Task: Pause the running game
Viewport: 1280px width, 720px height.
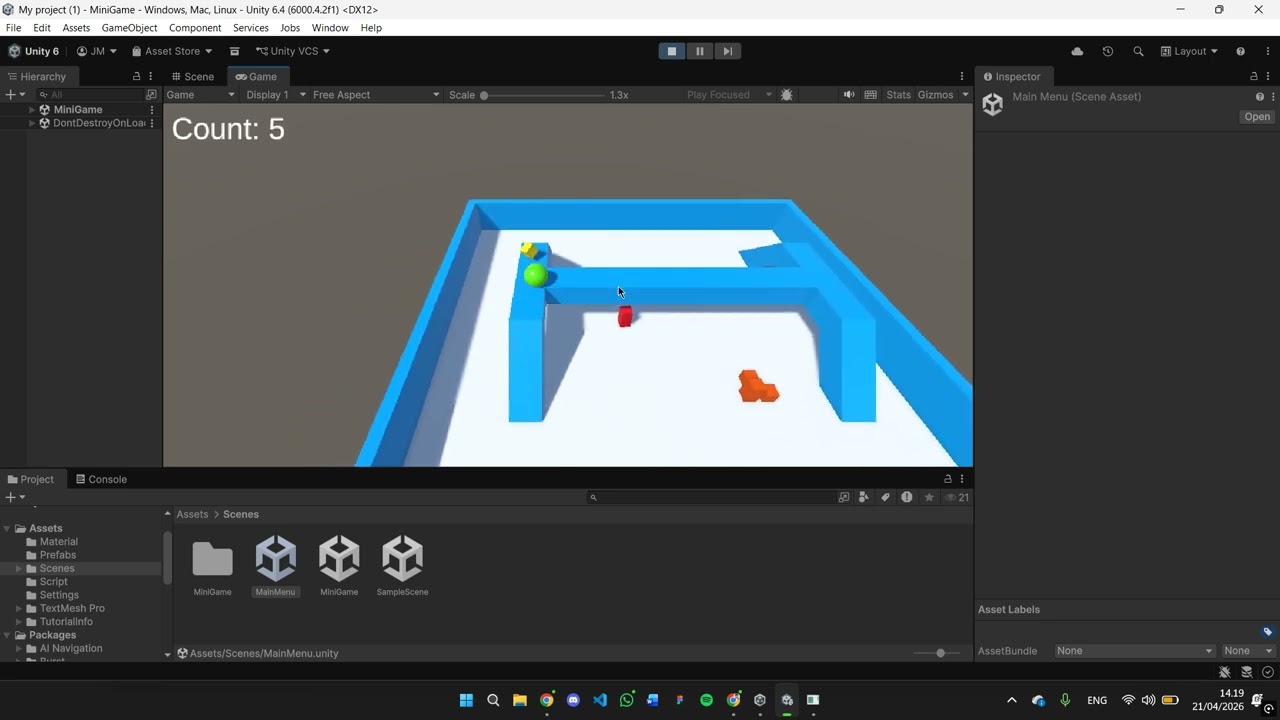Action: click(700, 51)
